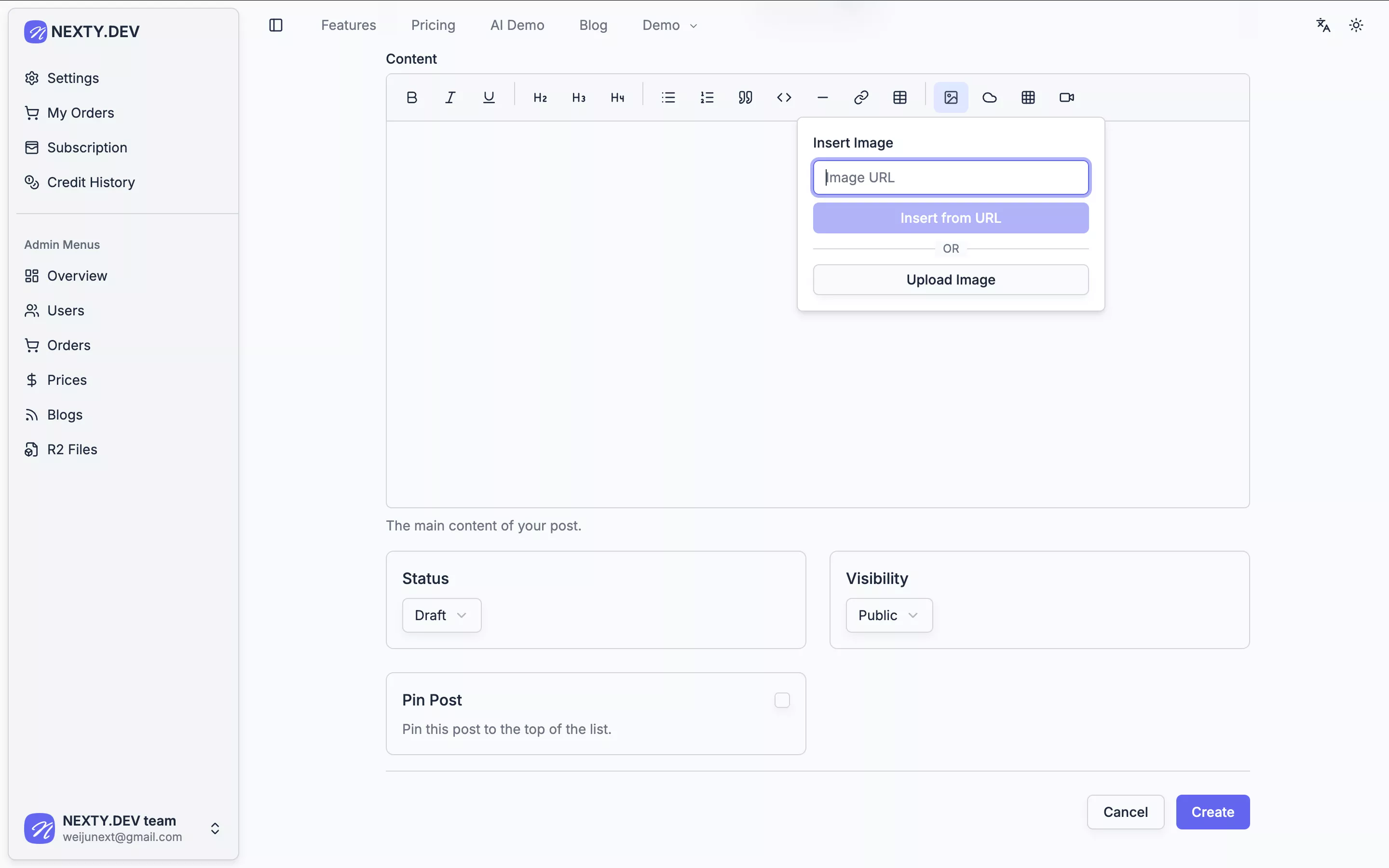Insert a code block
The width and height of the screenshot is (1389, 868).
pos(784,97)
